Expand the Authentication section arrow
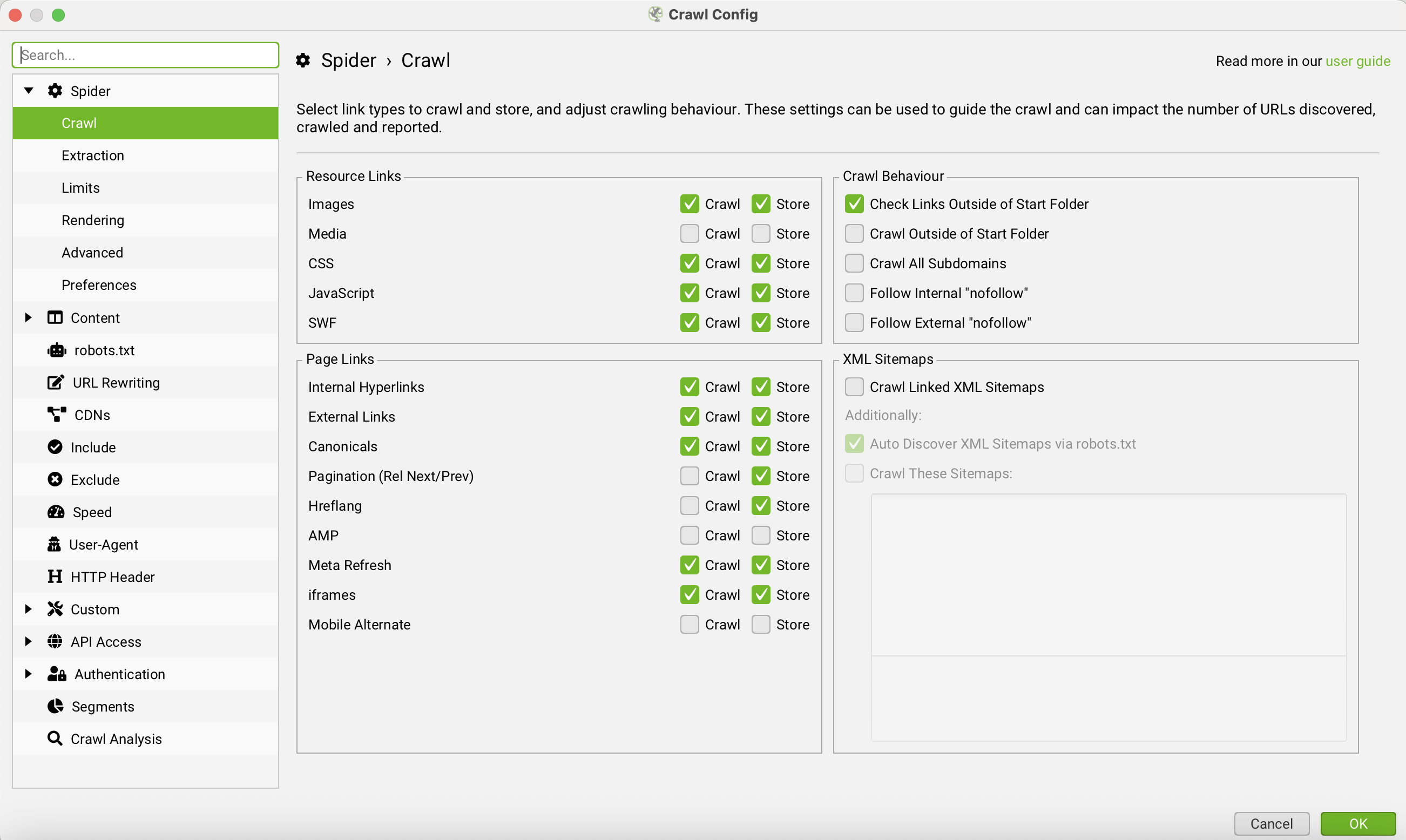Screen dimensions: 1406x840 (28, 674)
